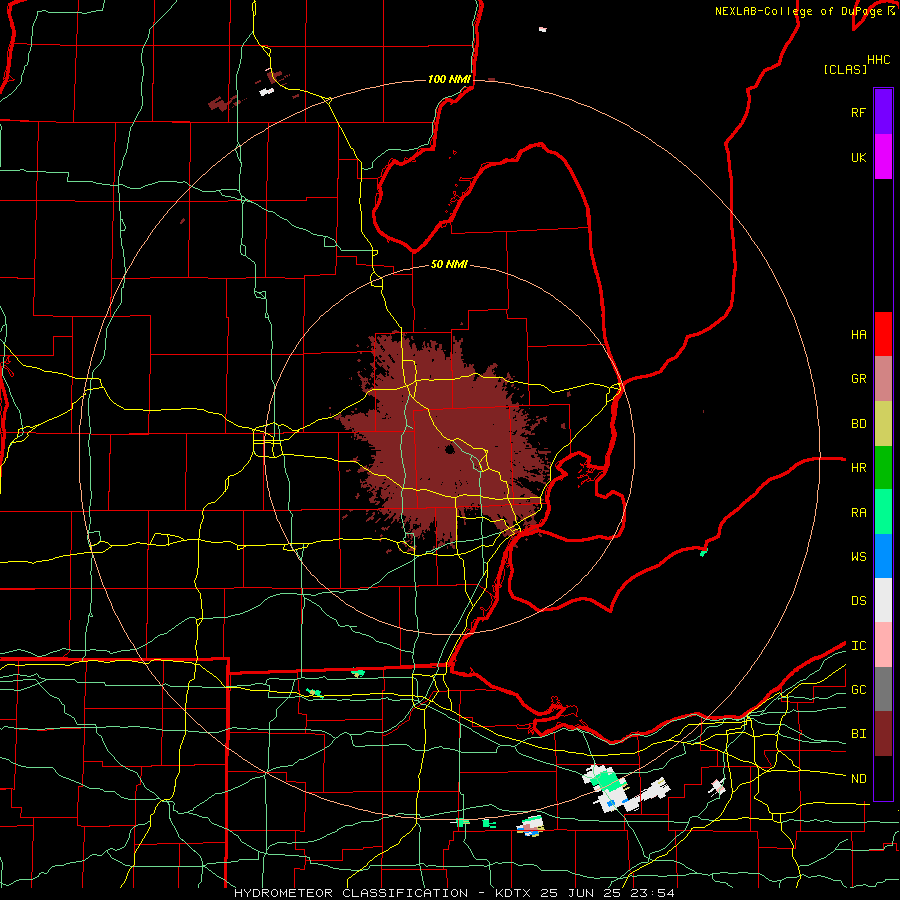Click the 'HA' legend label
This screenshot has width=900, height=900.
pyautogui.click(x=858, y=335)
